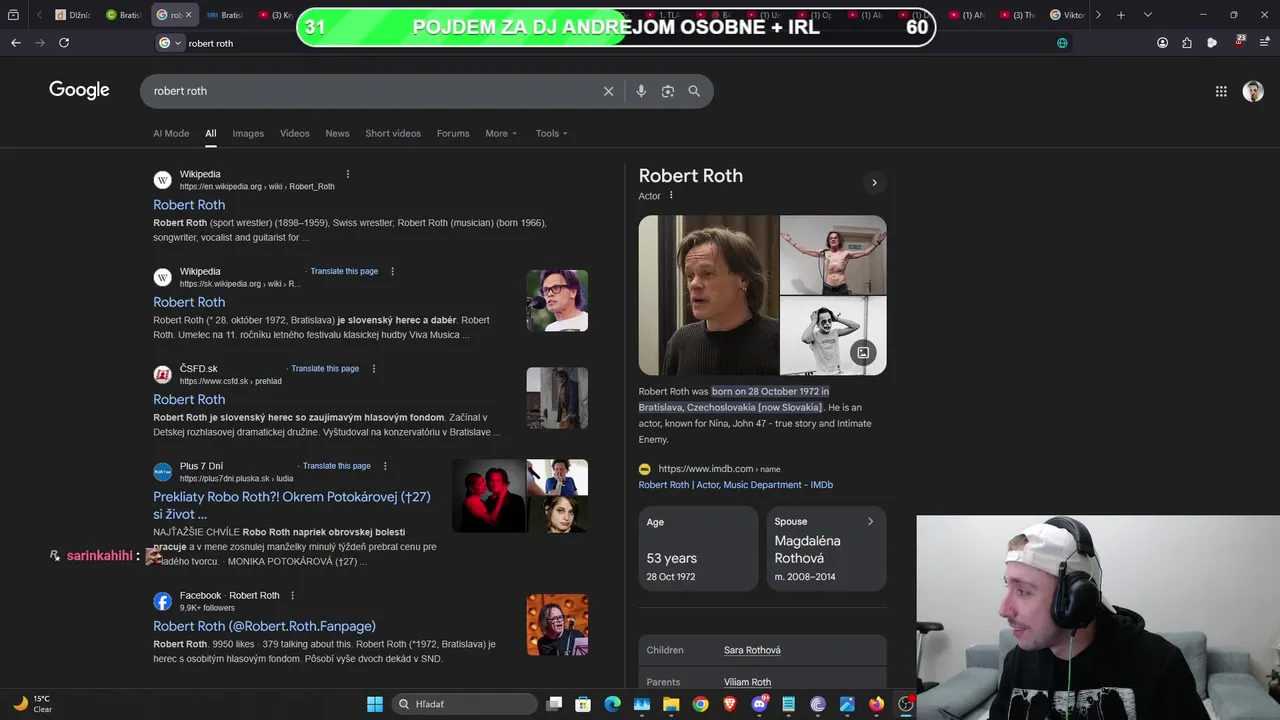Image resolution: width=1280 pixels, height=720 pixels.
Task: Expand Robert Roth panel with arrow
Action: click(874, 183)
